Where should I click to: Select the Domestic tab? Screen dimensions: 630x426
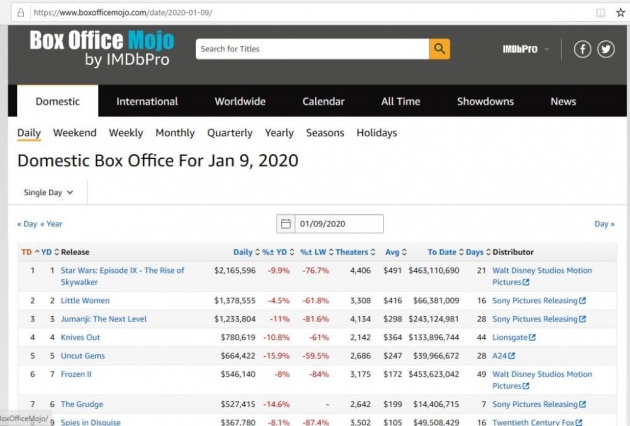[57, 101]
